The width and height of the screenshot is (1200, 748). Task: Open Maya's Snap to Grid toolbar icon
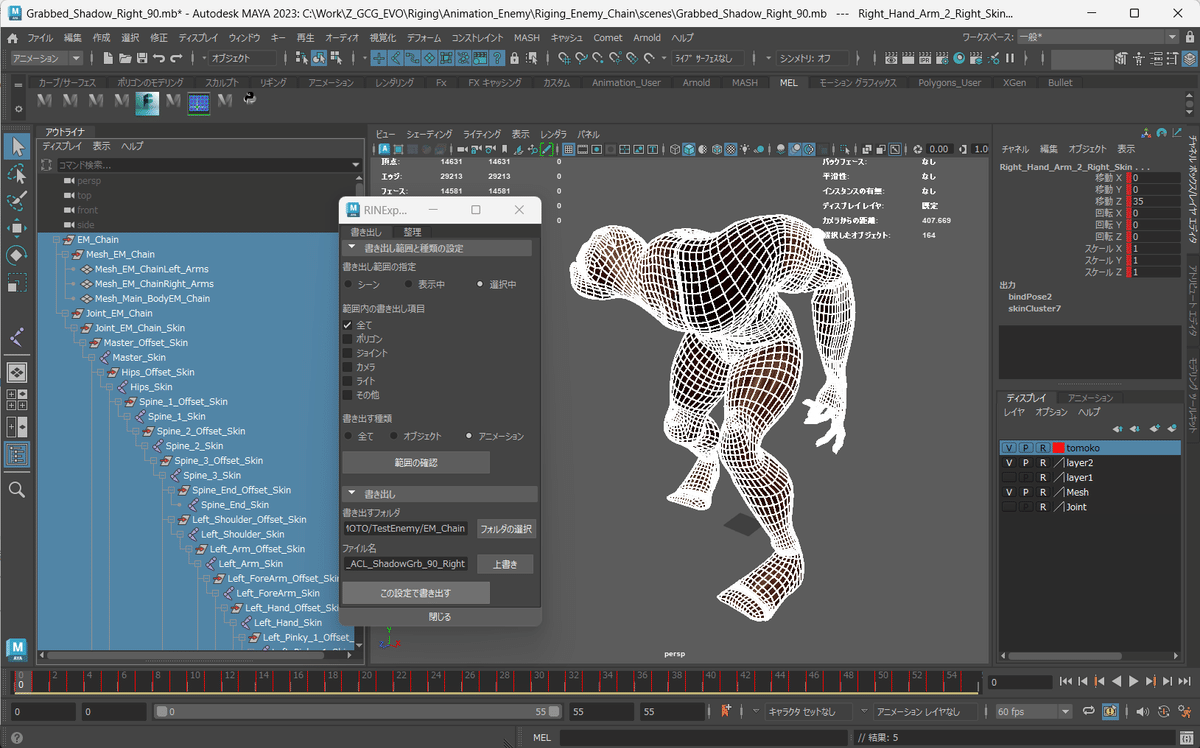(x=565, y=60)
